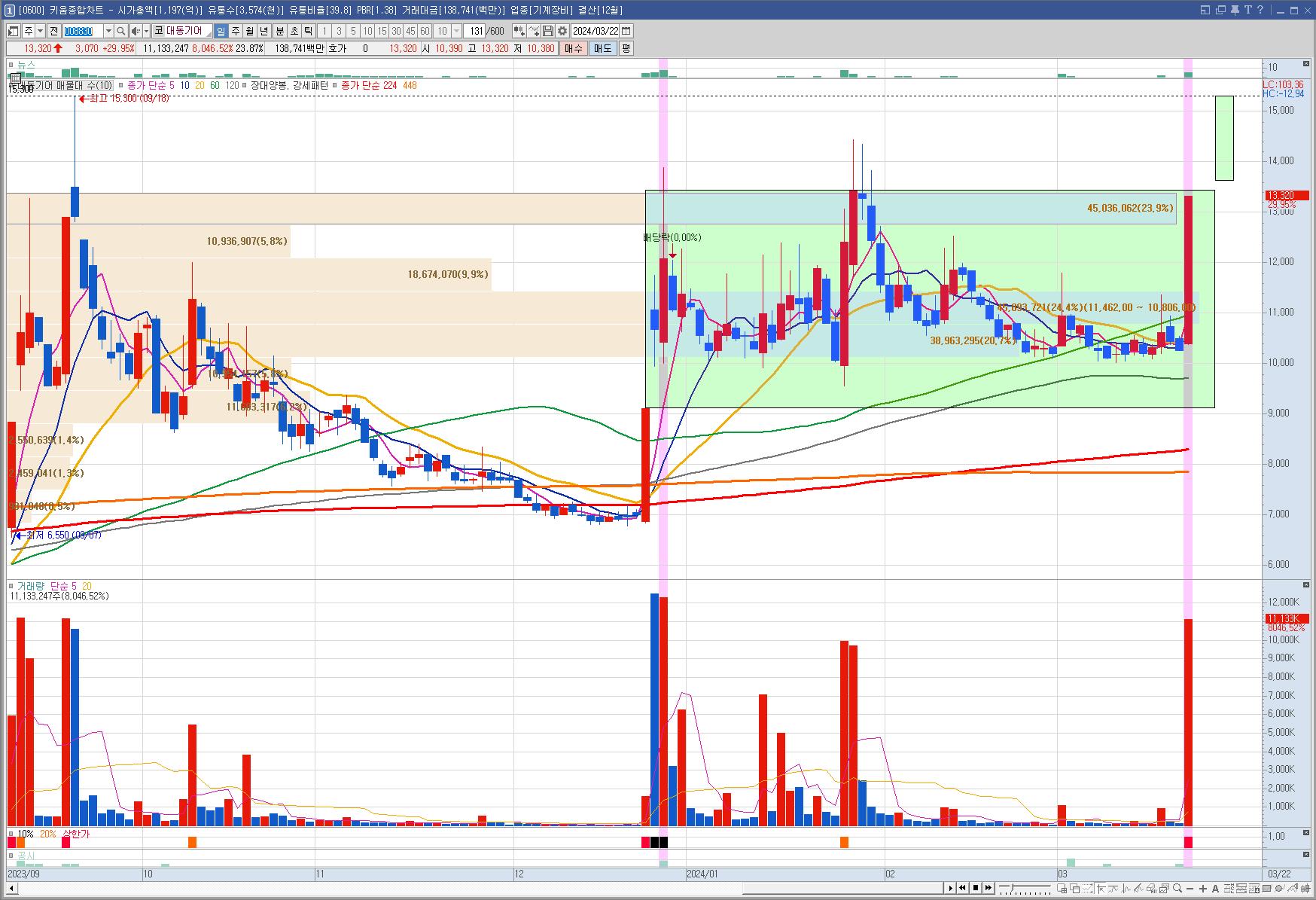Expand the 주 type dropdown arrow

tap(41, 31)
